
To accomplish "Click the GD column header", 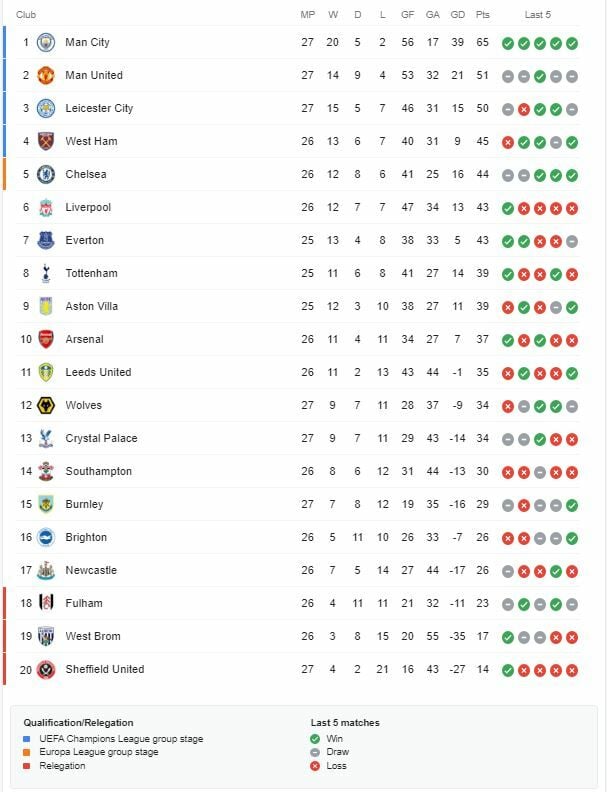I will click(458, 15).
